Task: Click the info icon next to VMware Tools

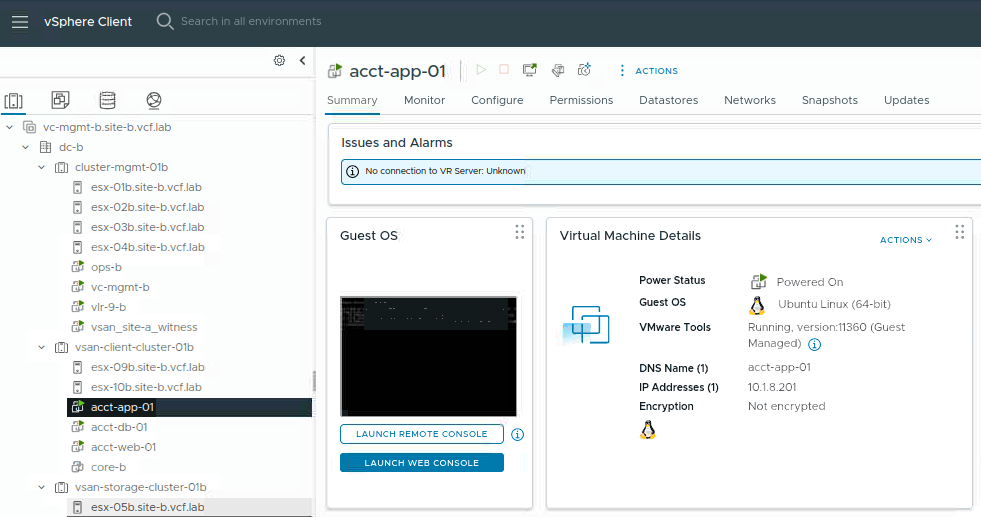Action: click(x=815, y=344)
